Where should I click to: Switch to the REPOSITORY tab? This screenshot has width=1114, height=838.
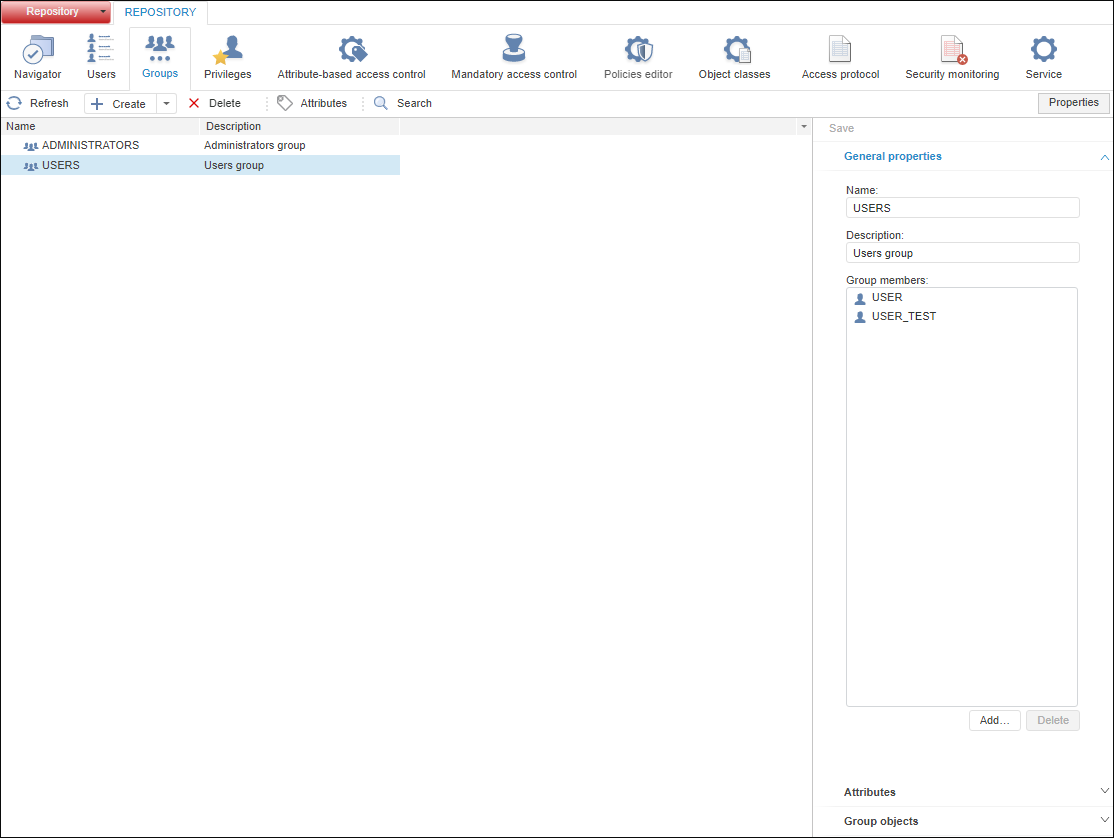click(160, 13)
